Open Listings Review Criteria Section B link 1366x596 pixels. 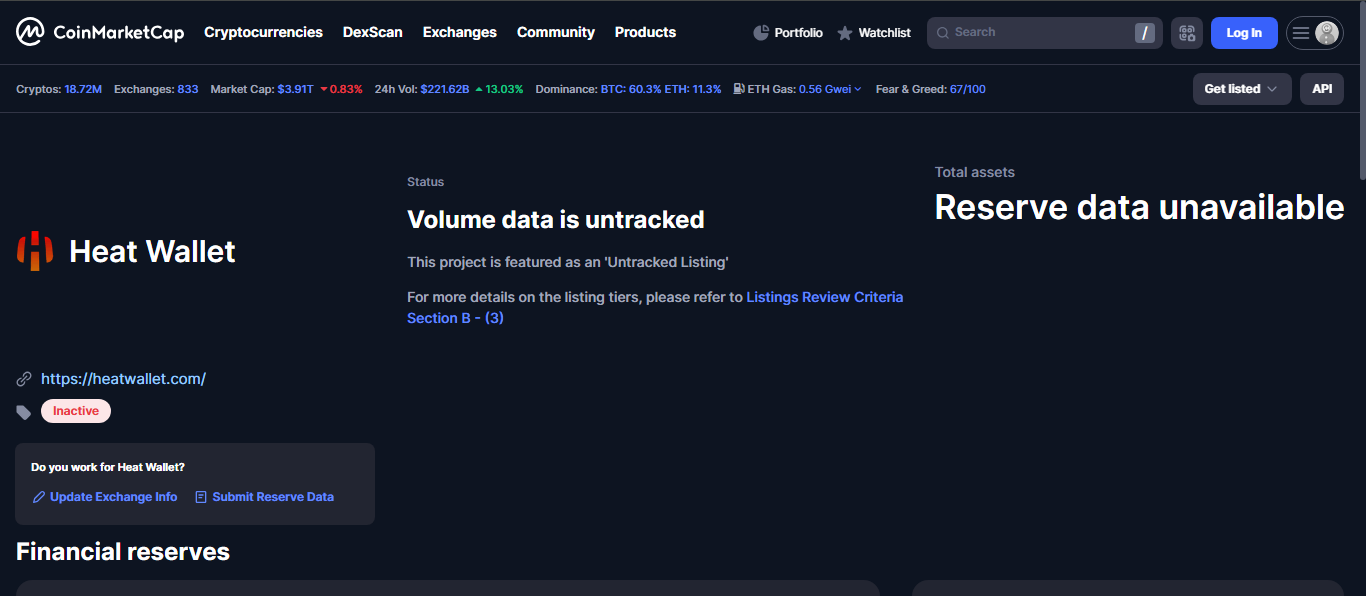[x=655, y=307]
